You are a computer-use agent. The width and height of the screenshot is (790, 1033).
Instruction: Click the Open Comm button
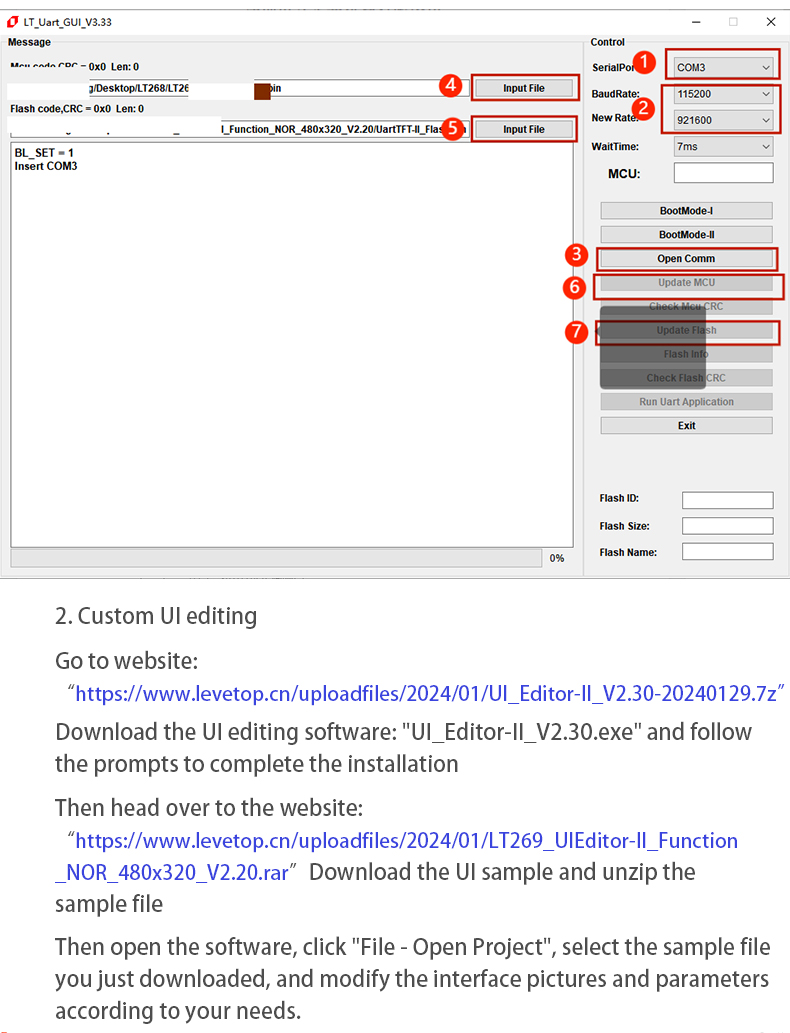pyautogui.click(x=686, y=259)
